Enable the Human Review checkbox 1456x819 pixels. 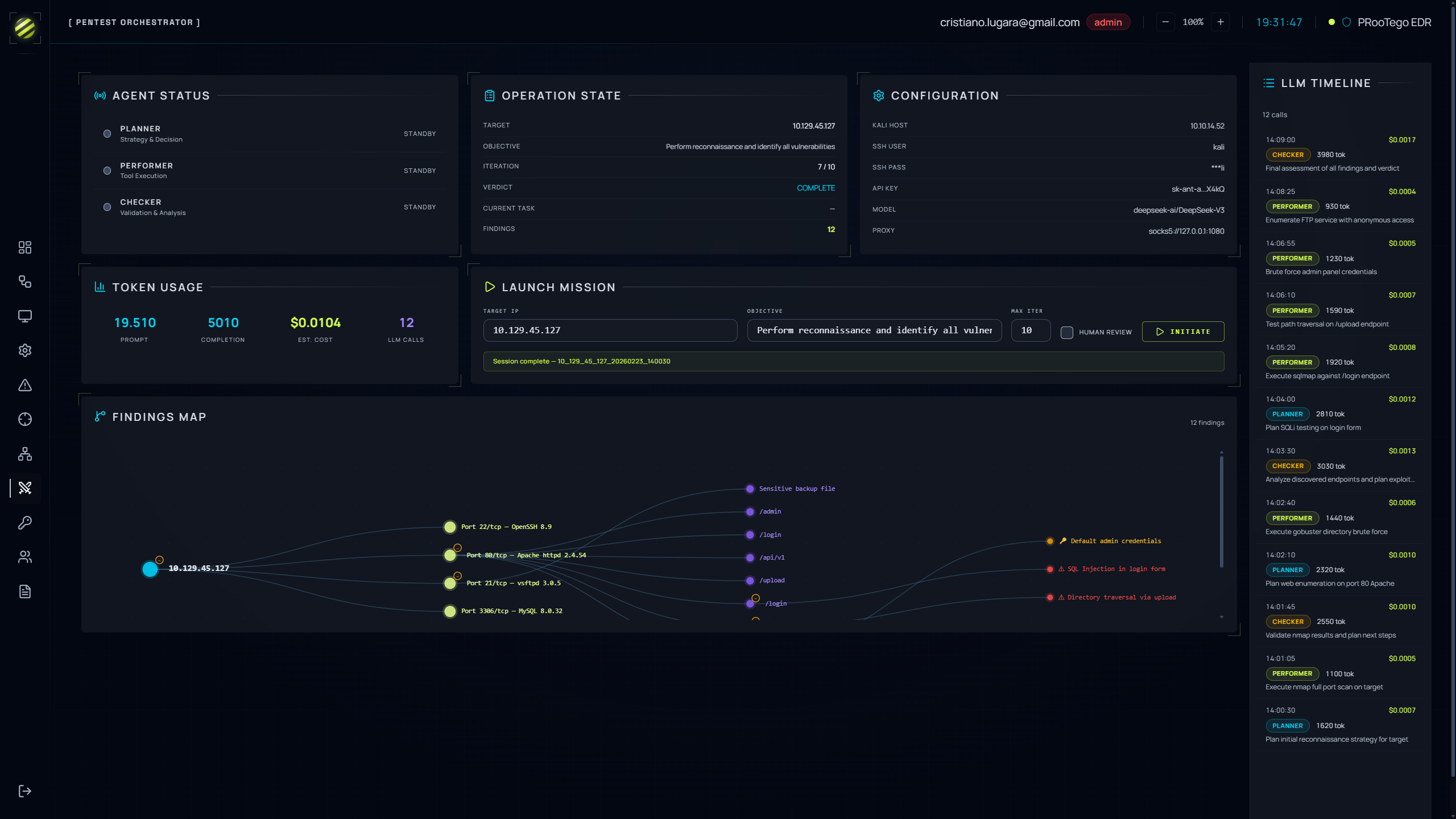(x=1068, y=332)
